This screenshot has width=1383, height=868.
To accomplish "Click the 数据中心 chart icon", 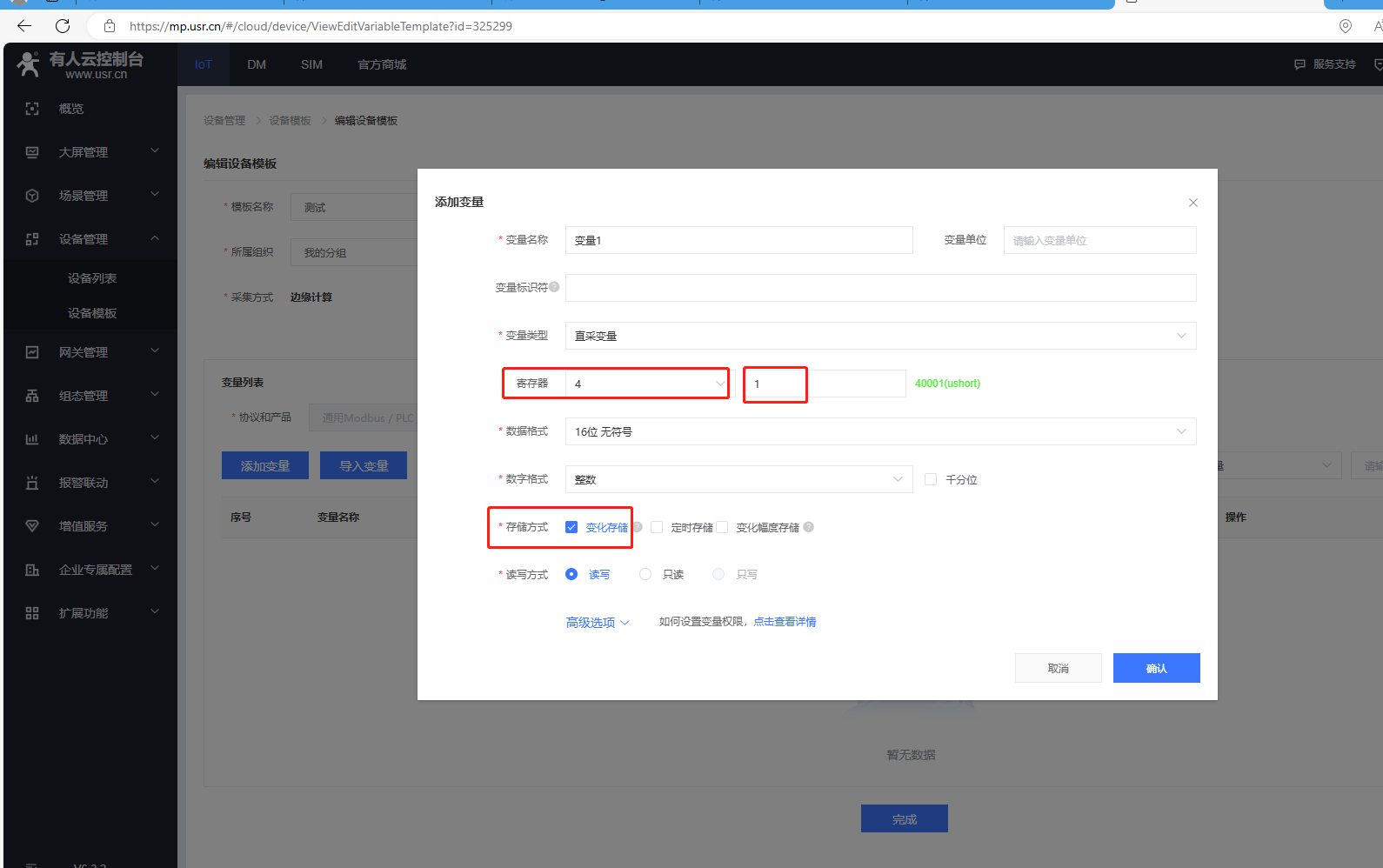I will (32, 439).
